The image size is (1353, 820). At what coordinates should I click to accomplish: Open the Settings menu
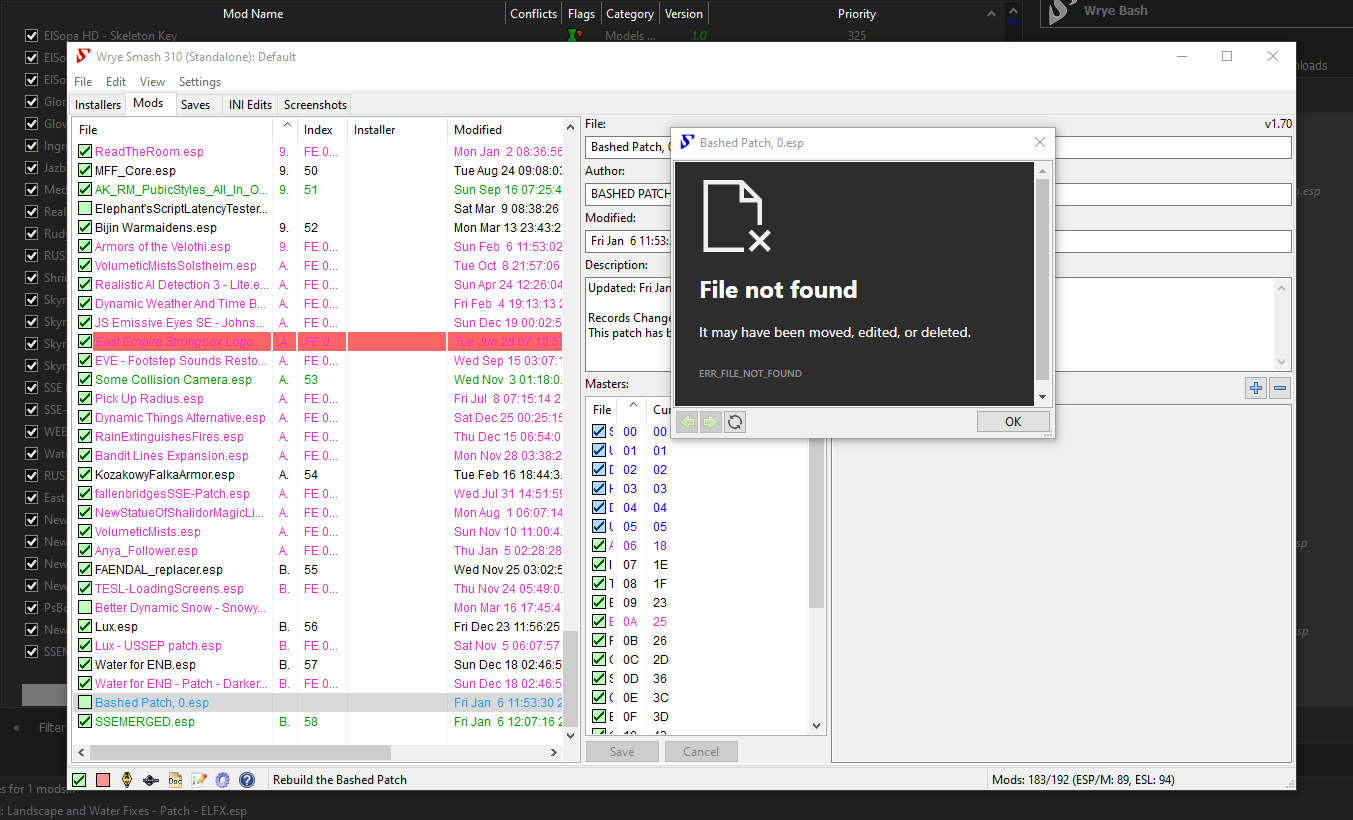(x=200, y=82)
